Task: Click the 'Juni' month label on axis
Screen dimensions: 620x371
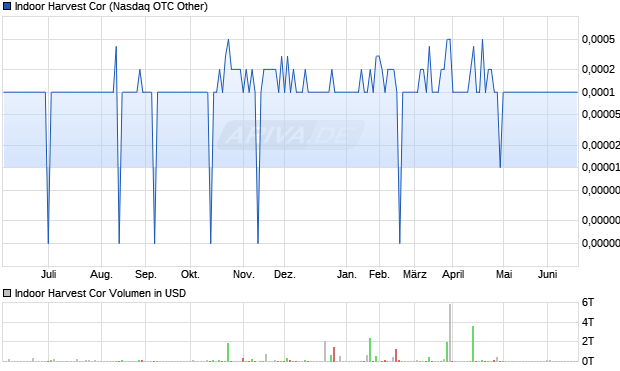Action: (547, 274)
